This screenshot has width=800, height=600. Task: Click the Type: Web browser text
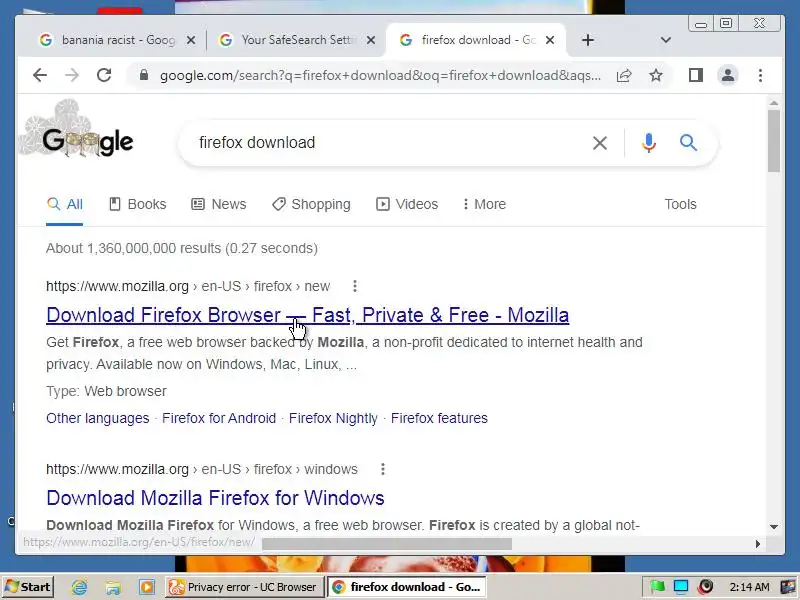coord(106,391)
